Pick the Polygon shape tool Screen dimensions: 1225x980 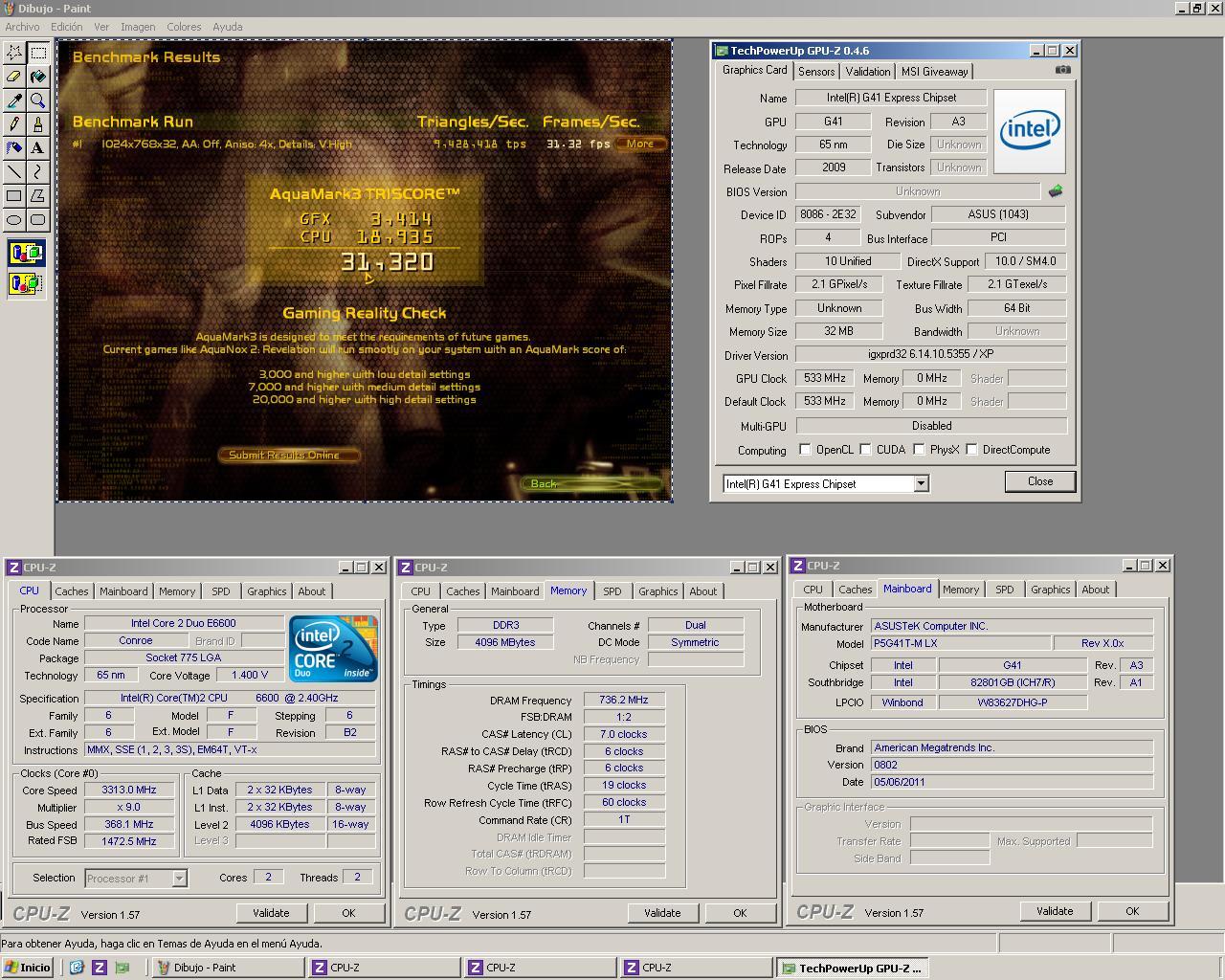38,196
